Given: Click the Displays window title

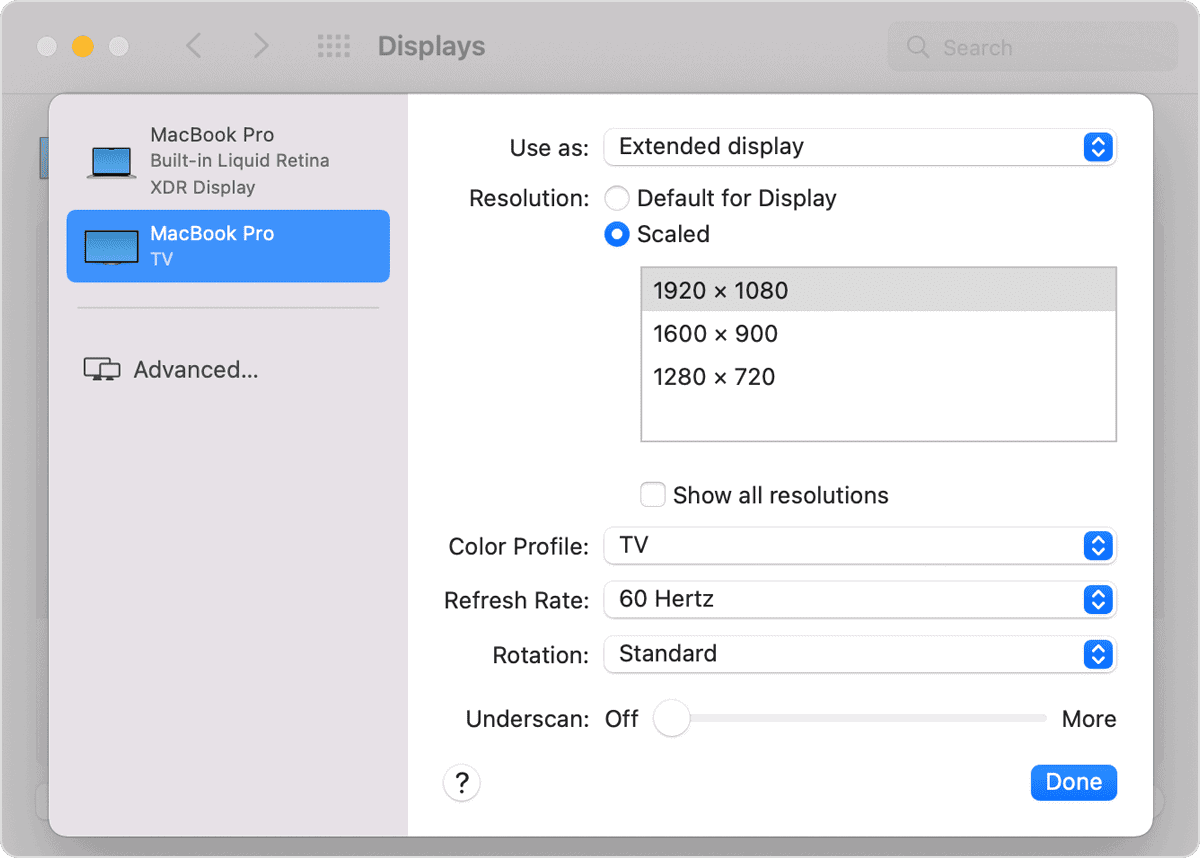Looking at the screenshot, I should click(430, 46).
